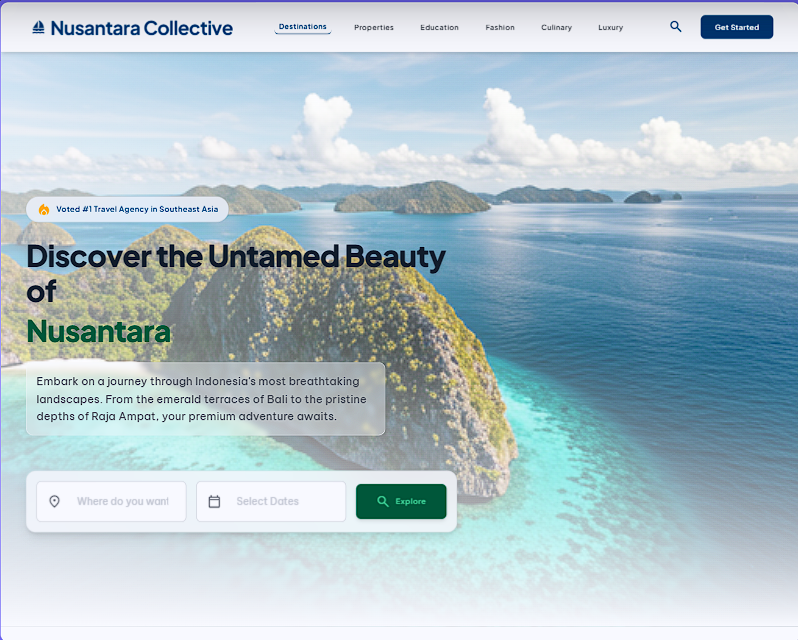Viewport: 798px width, 640px height.
Task: Open the Nusantara Collective home link
Action: pos(132,28)
